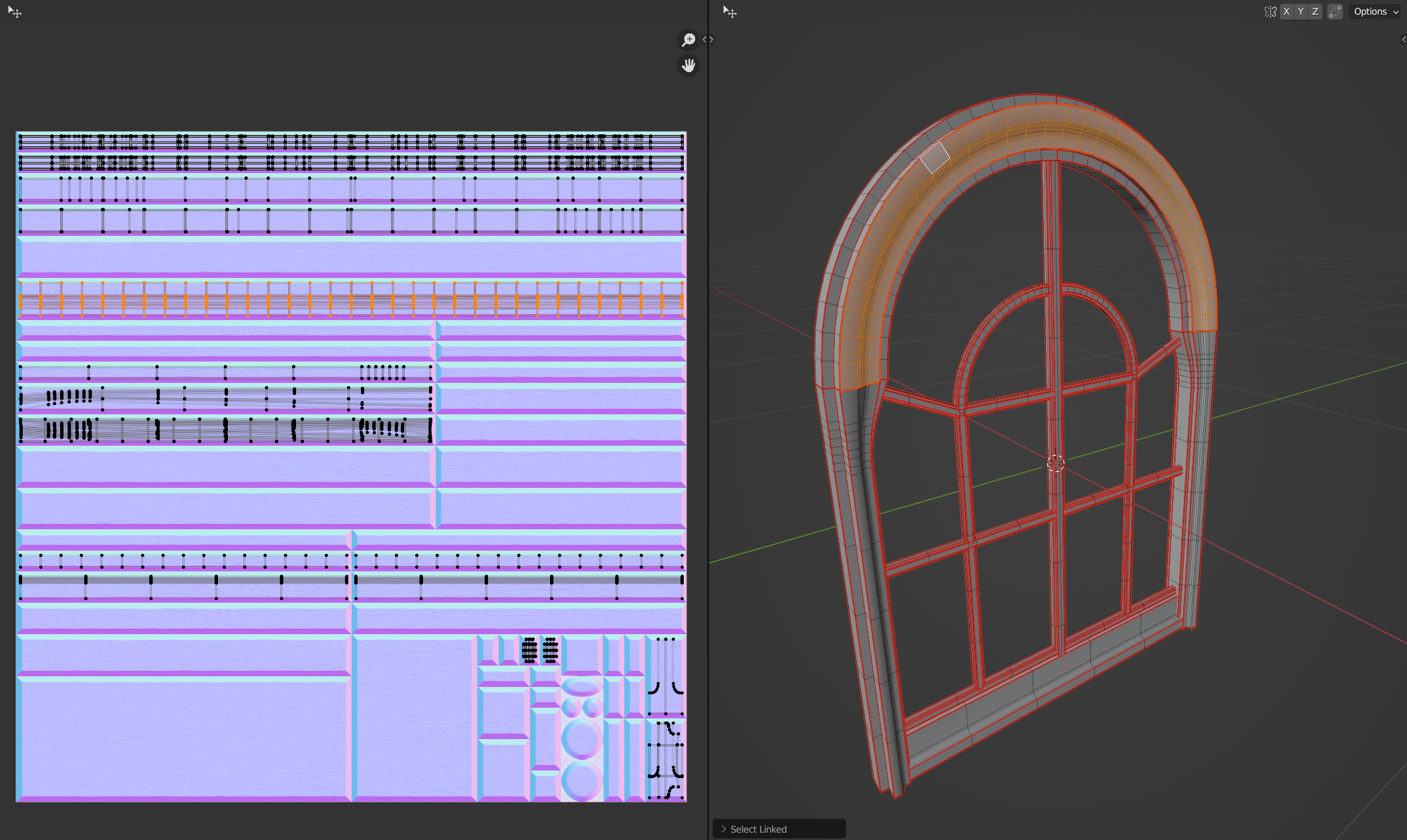Viewport: 1407px width, 840px height.
Task: Click the pan hand icon in UV editor
Action: tap(688, 65)
